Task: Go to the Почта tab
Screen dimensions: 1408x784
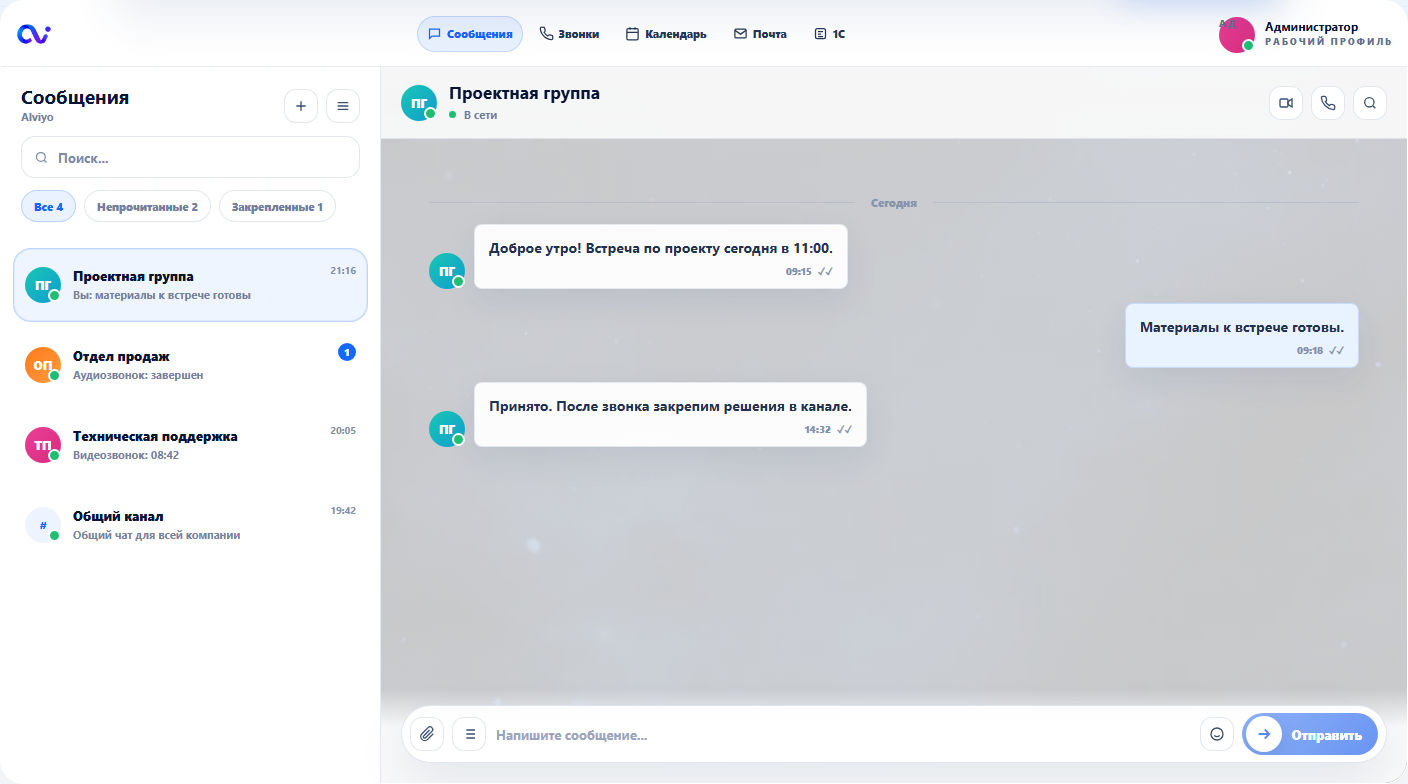Action: [x=760, y=34]
